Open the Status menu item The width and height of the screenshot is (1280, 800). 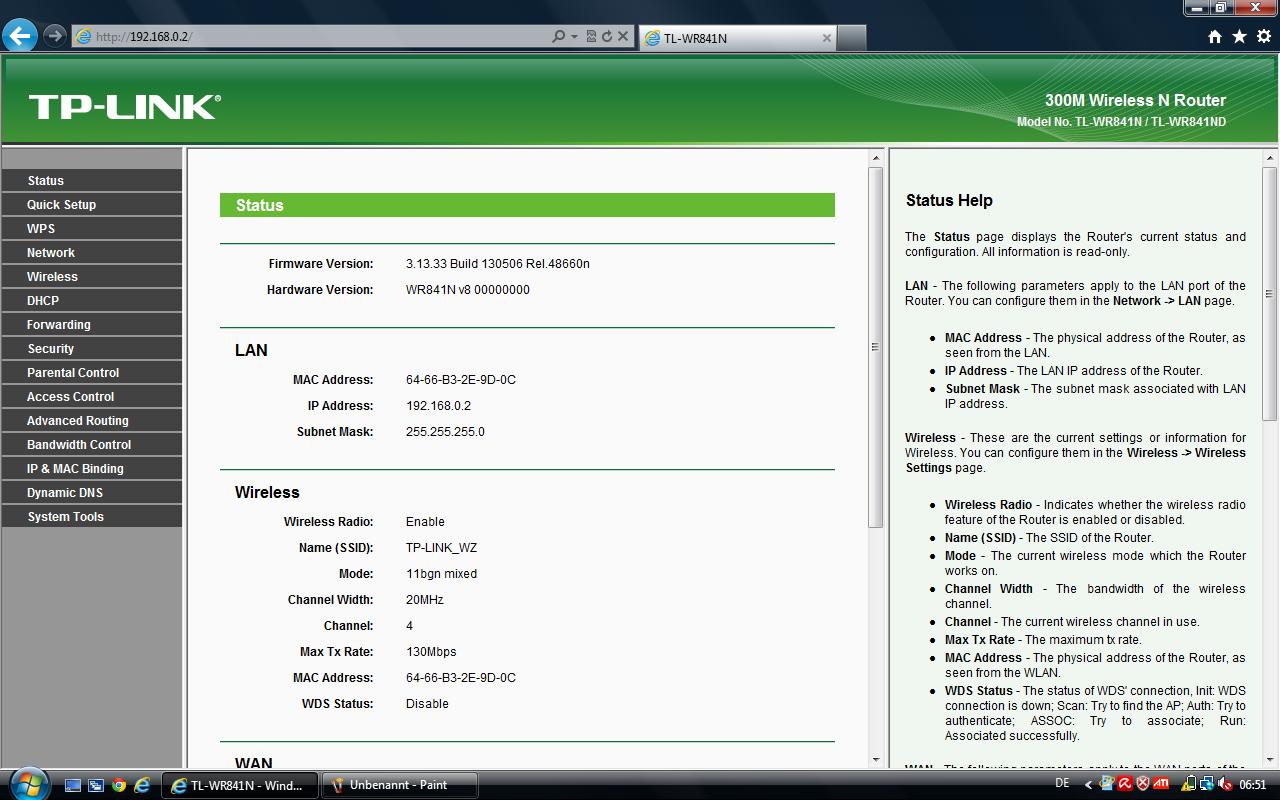pos(92,180)
